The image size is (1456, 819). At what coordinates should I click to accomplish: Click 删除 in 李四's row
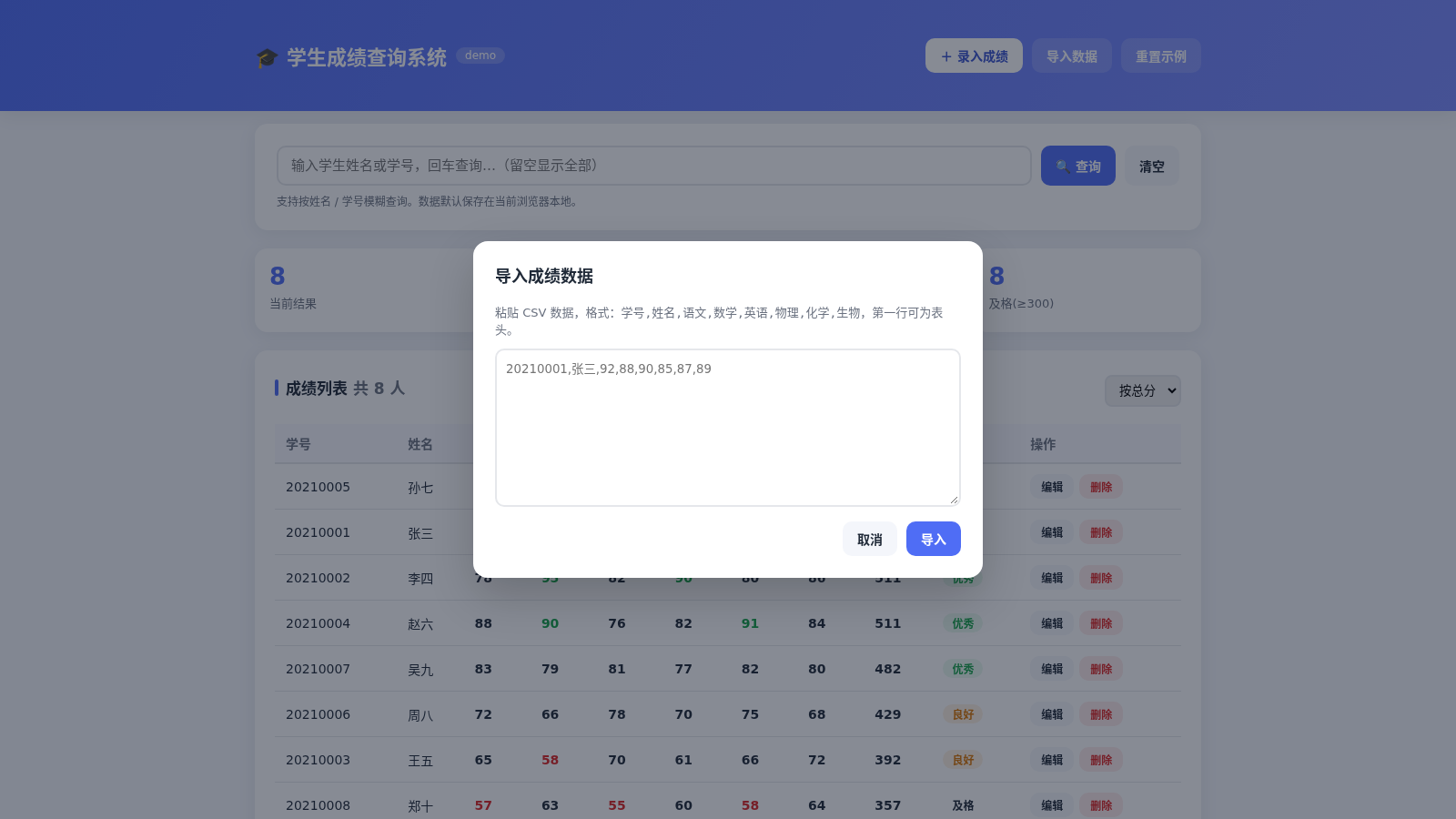coord(1101,578)
